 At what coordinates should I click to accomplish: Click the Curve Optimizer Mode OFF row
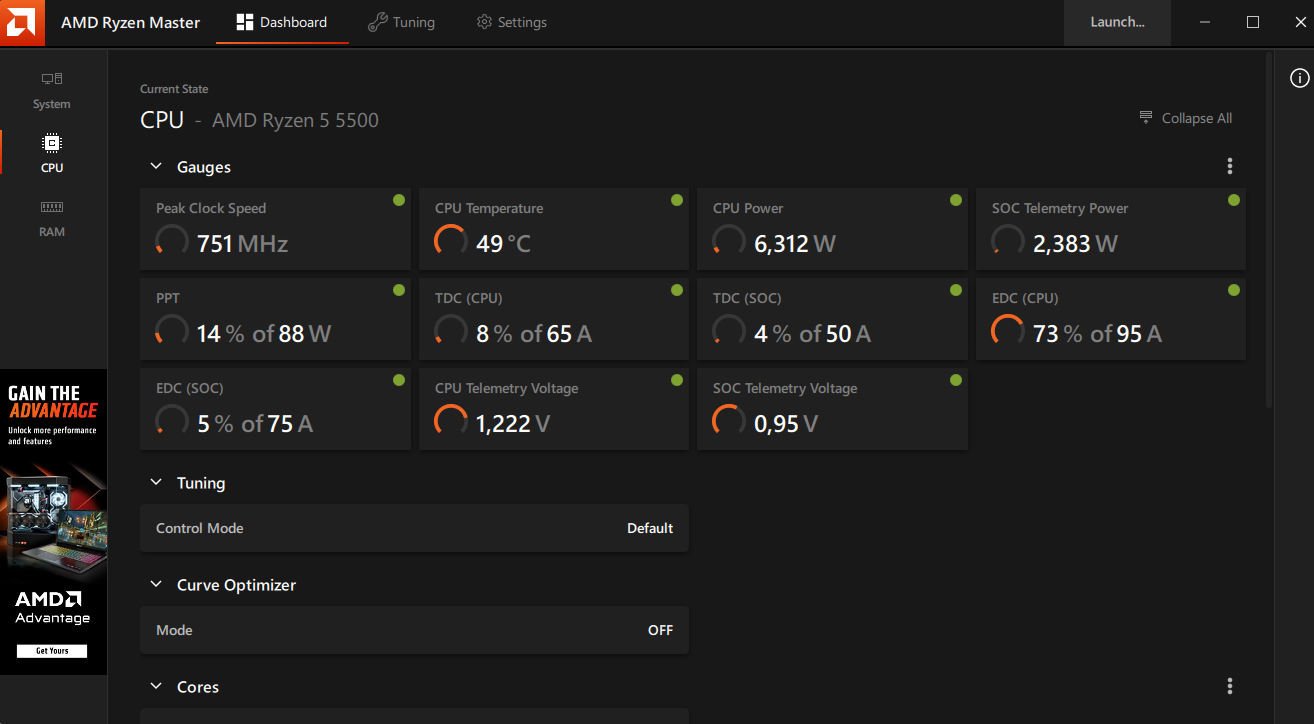coord(414,630)
